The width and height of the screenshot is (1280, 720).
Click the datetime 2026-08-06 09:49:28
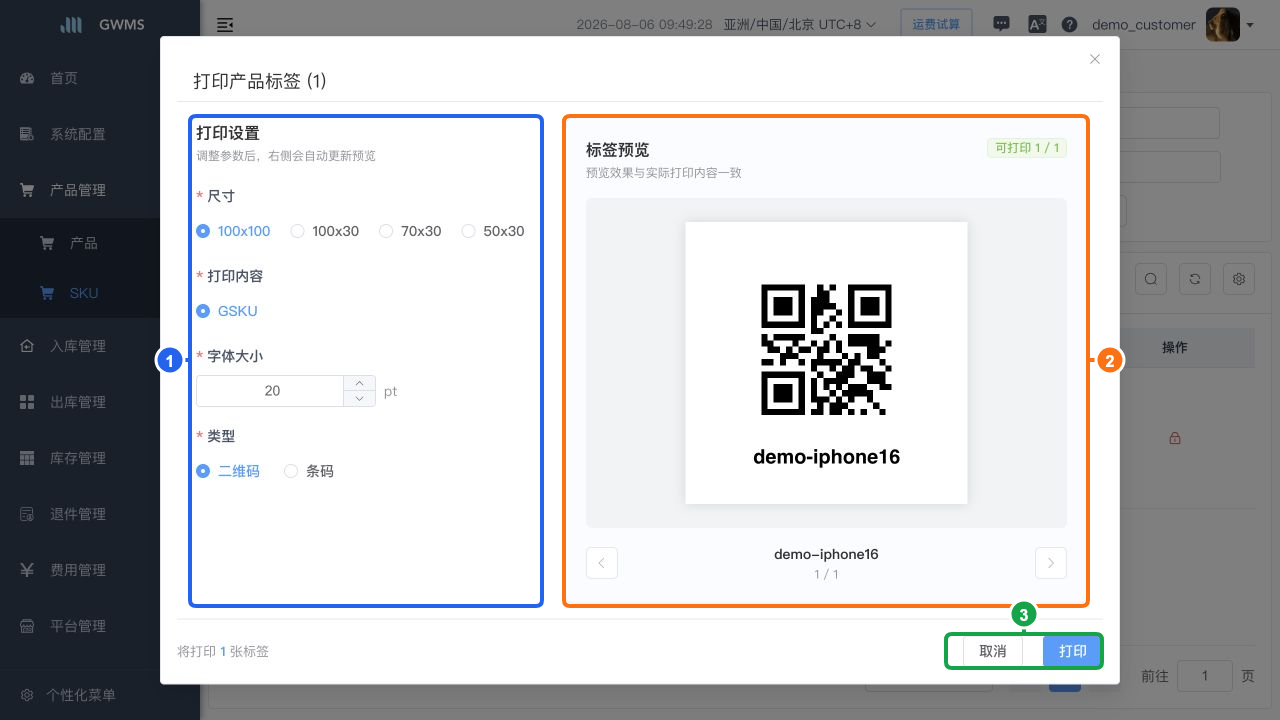644,24
